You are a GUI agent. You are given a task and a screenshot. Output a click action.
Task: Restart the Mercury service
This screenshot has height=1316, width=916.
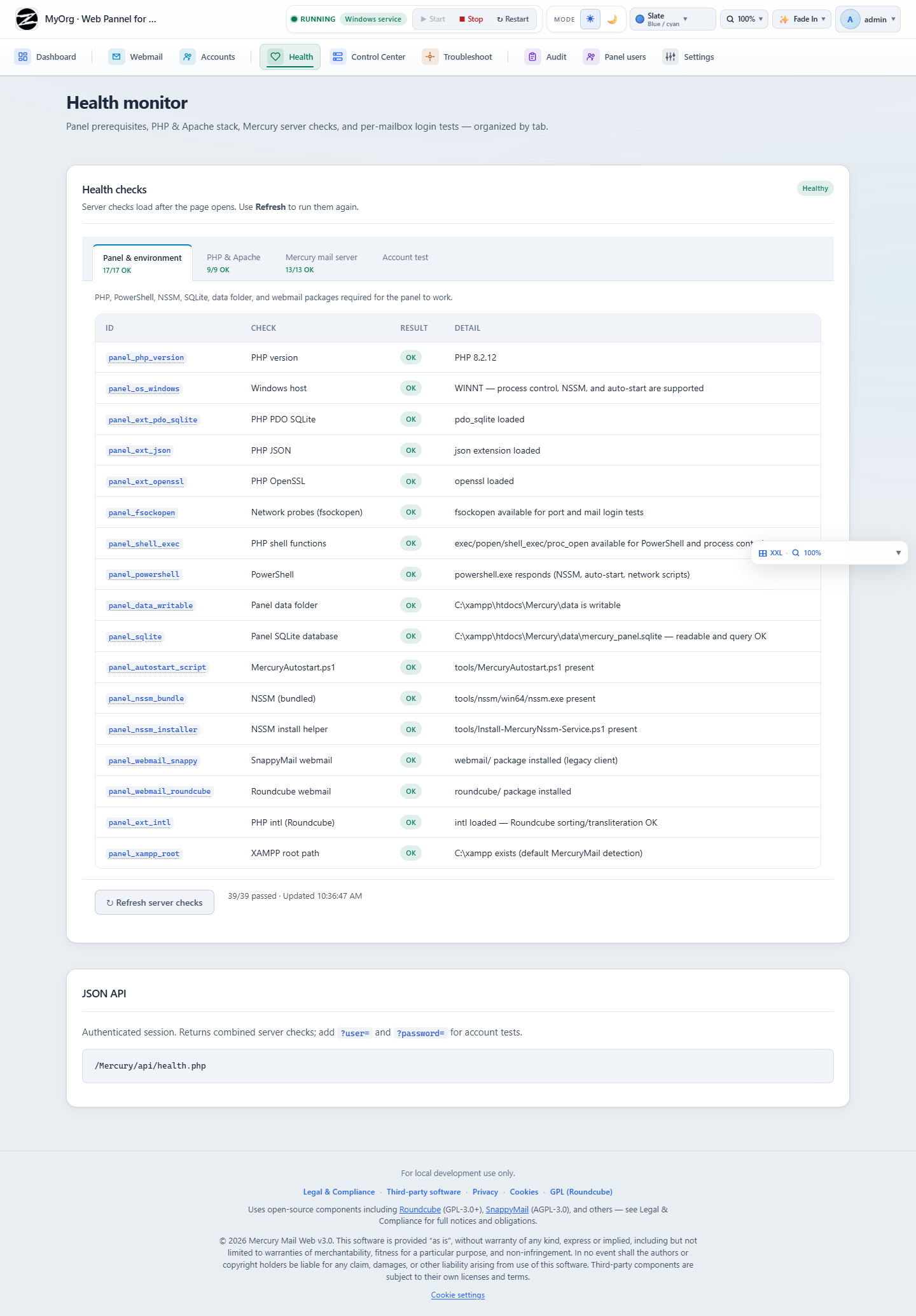513,19
